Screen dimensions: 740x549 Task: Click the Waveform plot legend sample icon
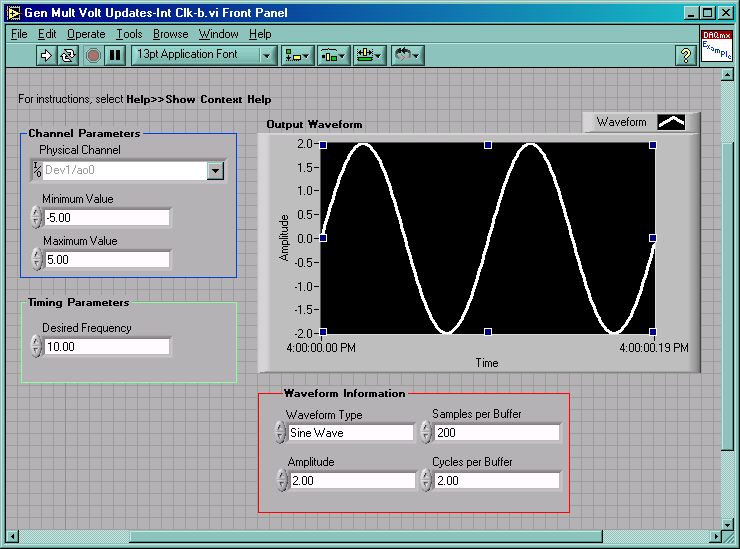tap(671, 122)
